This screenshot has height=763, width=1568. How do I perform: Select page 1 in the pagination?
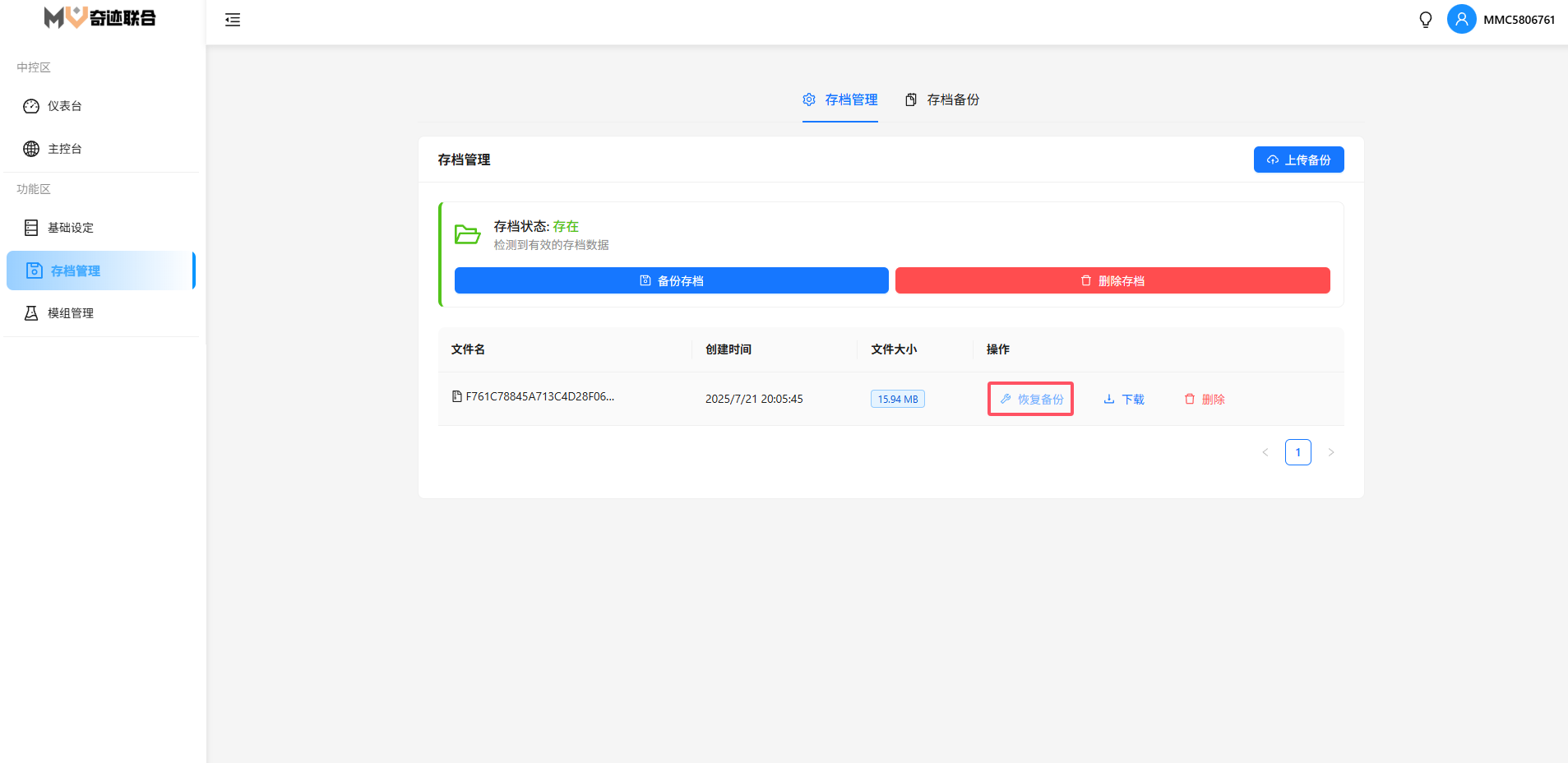(1298, 452)
